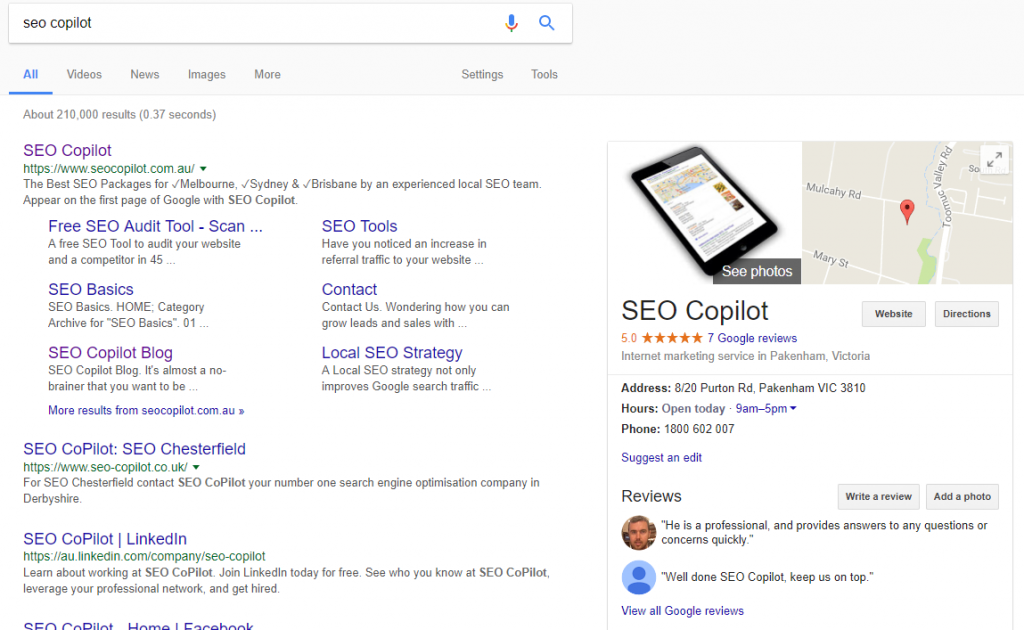View all Google reviews
The width and height of the screenshot is (1024, 630).
coord(682,611)
